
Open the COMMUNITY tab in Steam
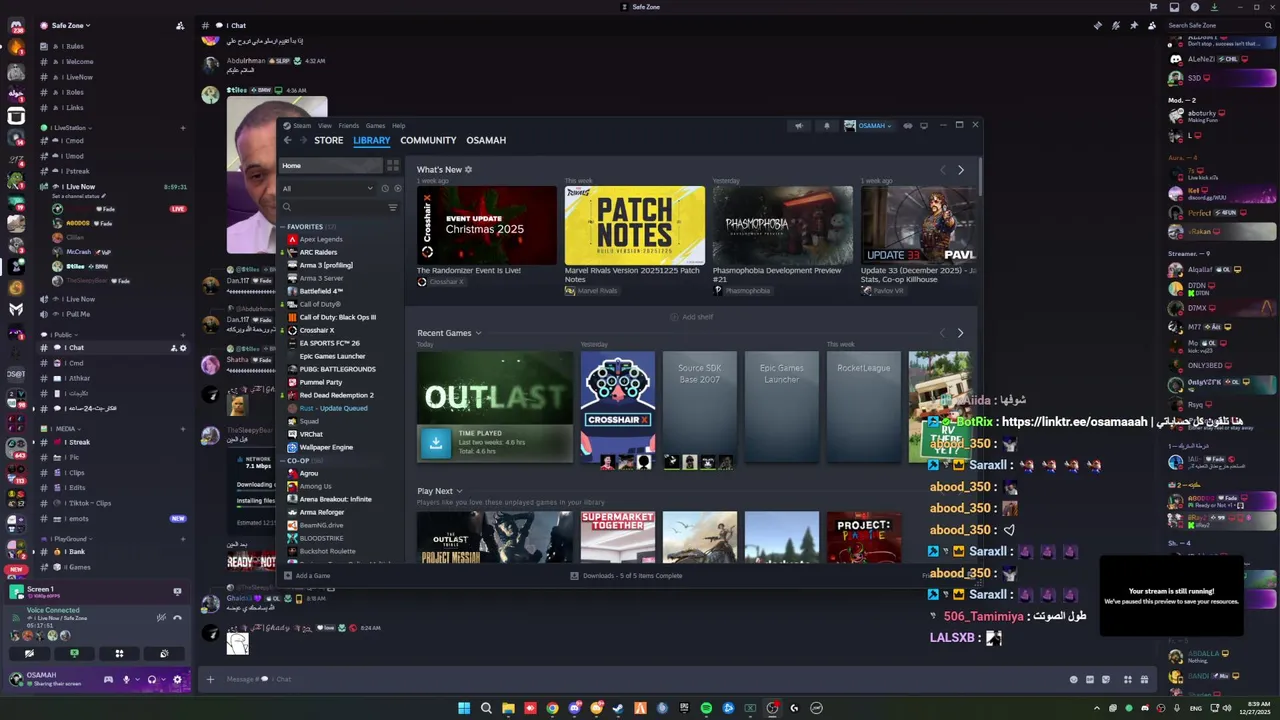point(428,140)
